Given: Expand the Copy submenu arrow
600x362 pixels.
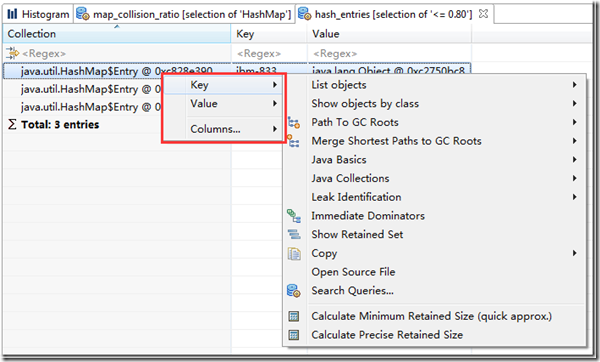Looking at the screenshot, I should [574, 253].
